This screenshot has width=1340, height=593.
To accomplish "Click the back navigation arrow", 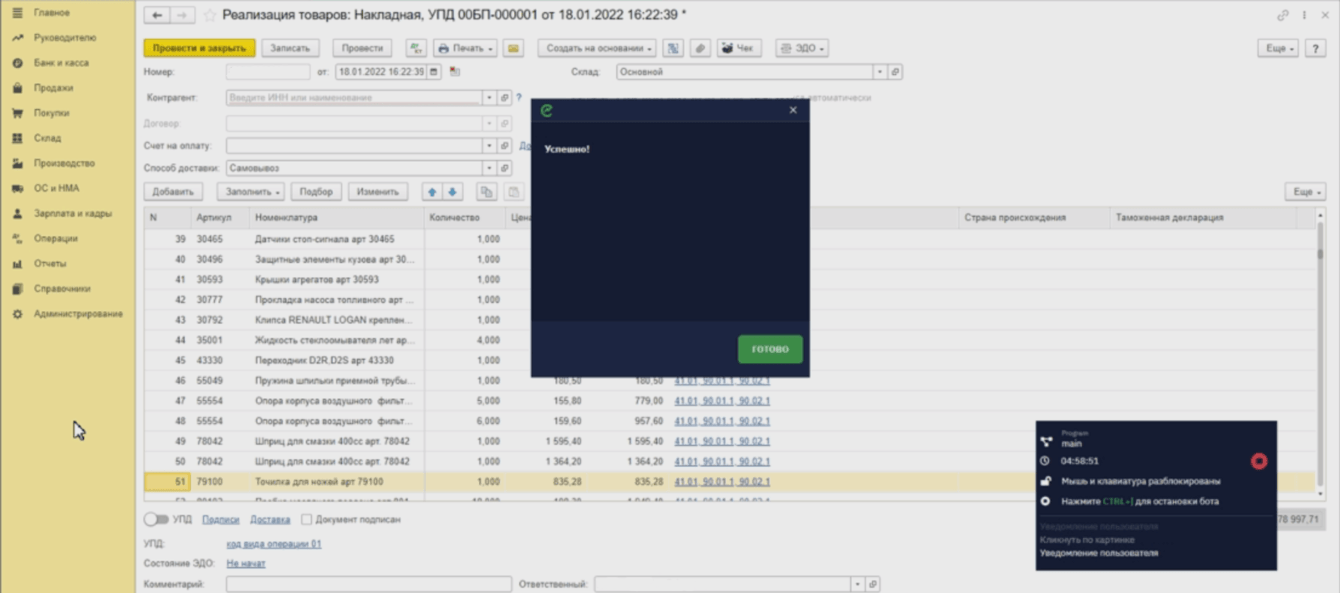I will [157, 15].
